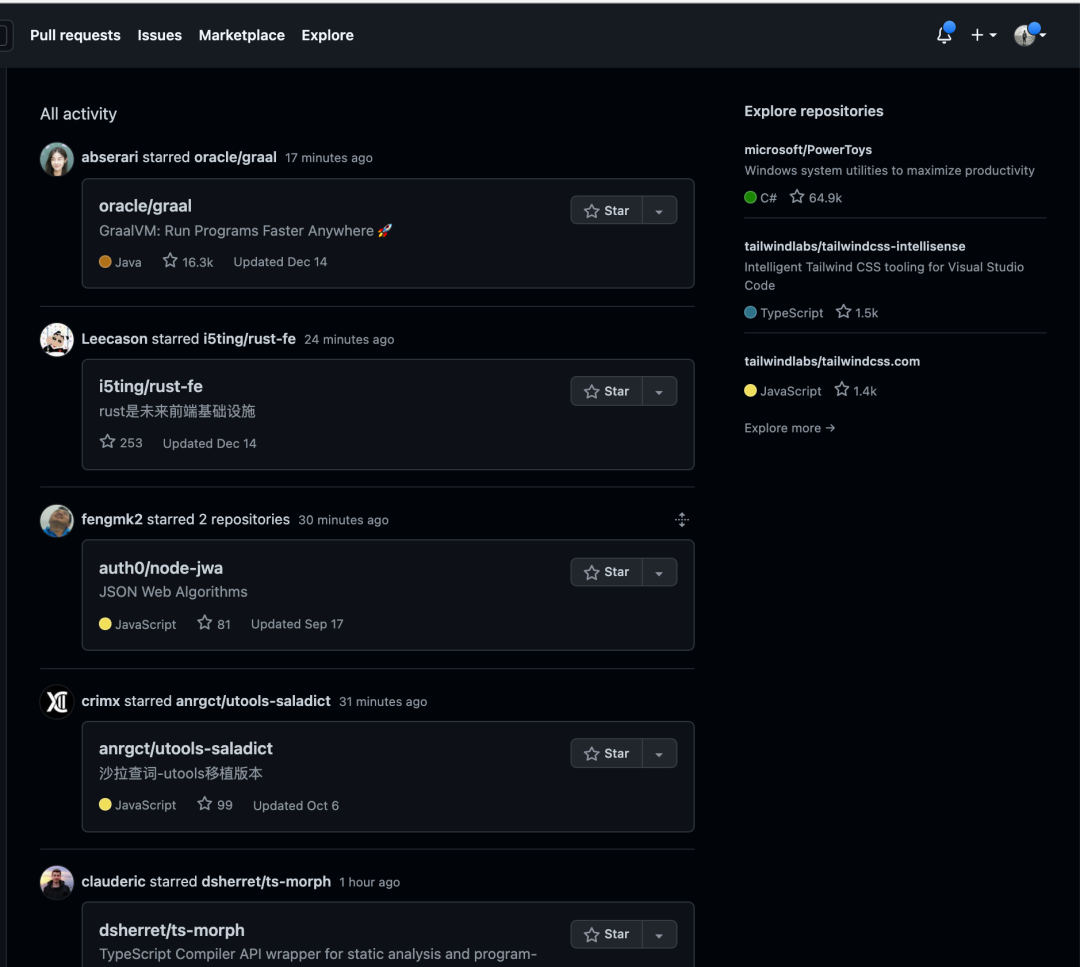
Task: Open the anrgct/utools-saladict card title
Action: (x=185, y=749)
